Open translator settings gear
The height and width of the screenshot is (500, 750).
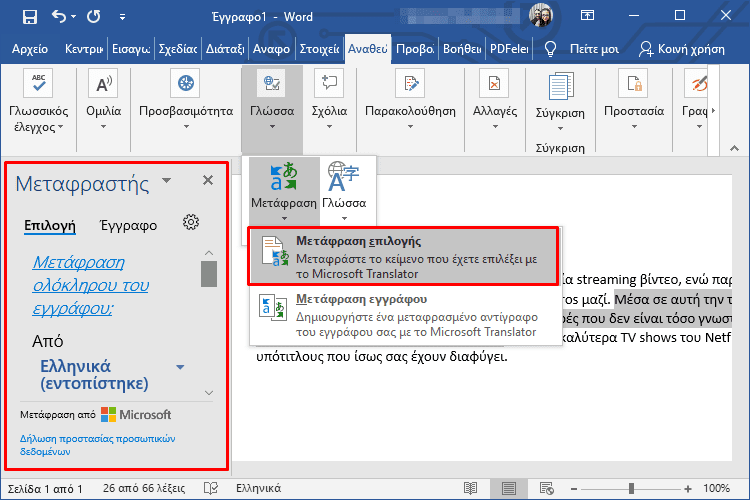coord(191,222)
